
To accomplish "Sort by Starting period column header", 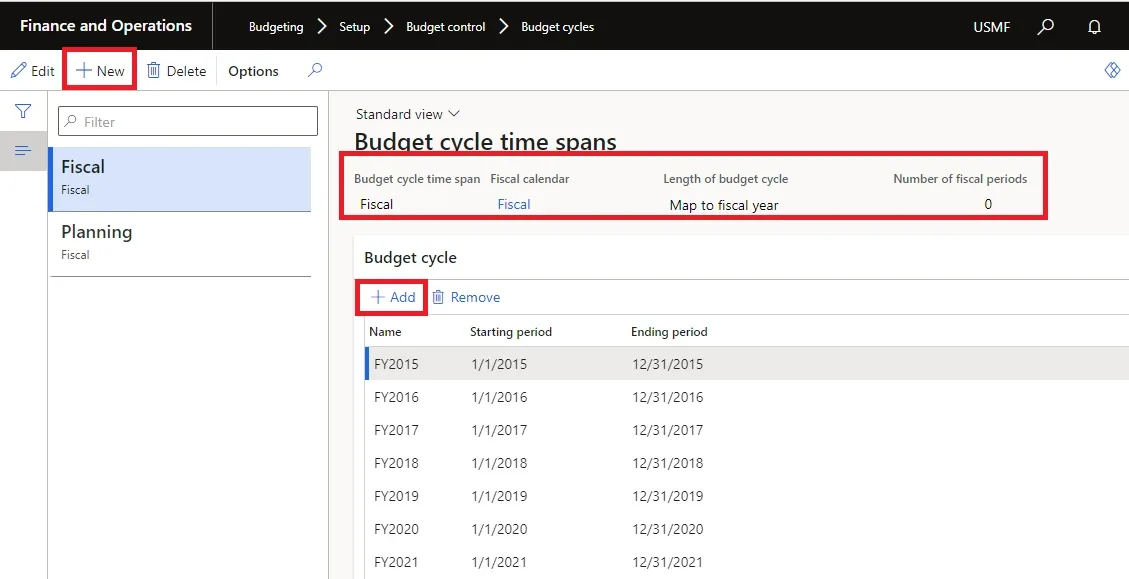I will coord(510,332).
